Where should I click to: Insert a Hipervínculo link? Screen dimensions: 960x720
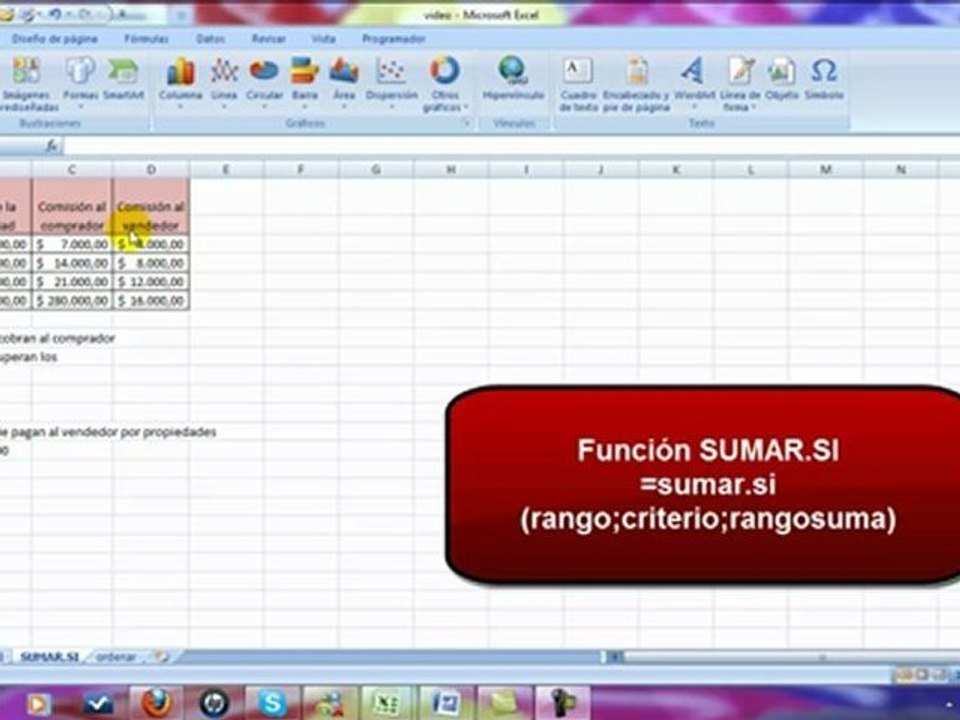513,78
